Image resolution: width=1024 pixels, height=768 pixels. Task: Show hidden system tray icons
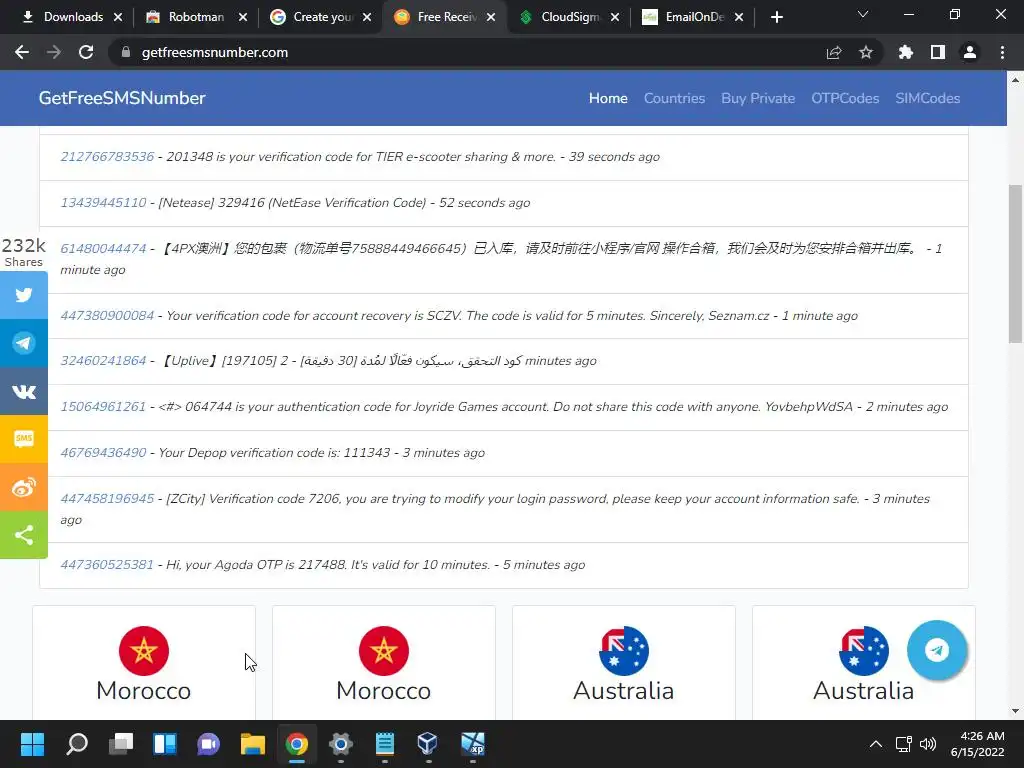click(x=876, y=744)
